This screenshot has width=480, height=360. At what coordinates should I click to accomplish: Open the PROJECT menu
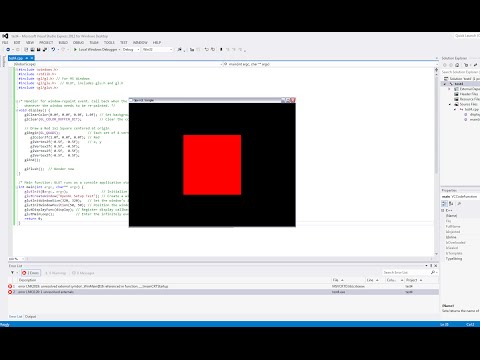tap(46, 43)
